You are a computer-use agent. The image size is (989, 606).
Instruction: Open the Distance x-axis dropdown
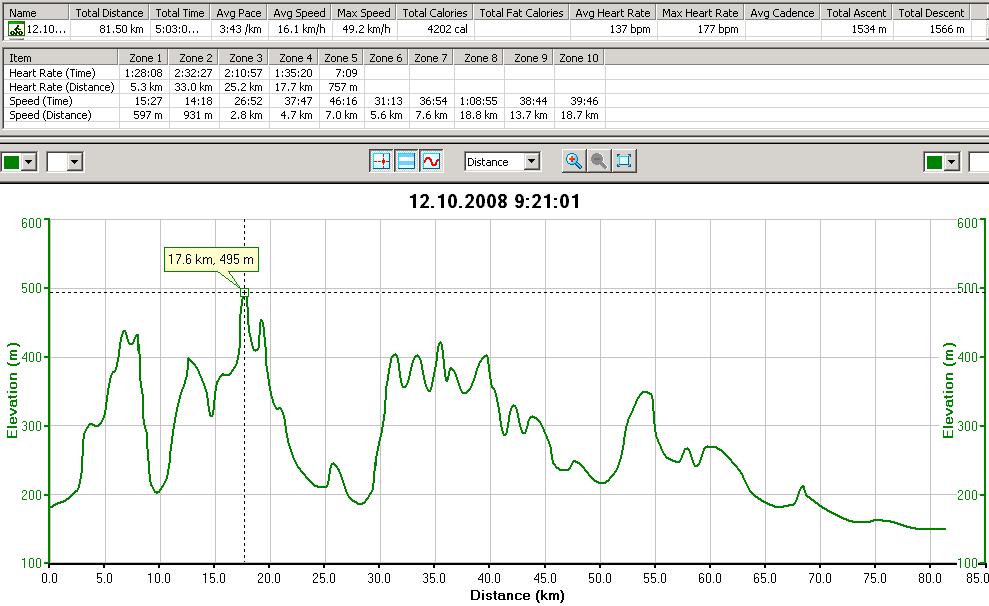[532, 162]
